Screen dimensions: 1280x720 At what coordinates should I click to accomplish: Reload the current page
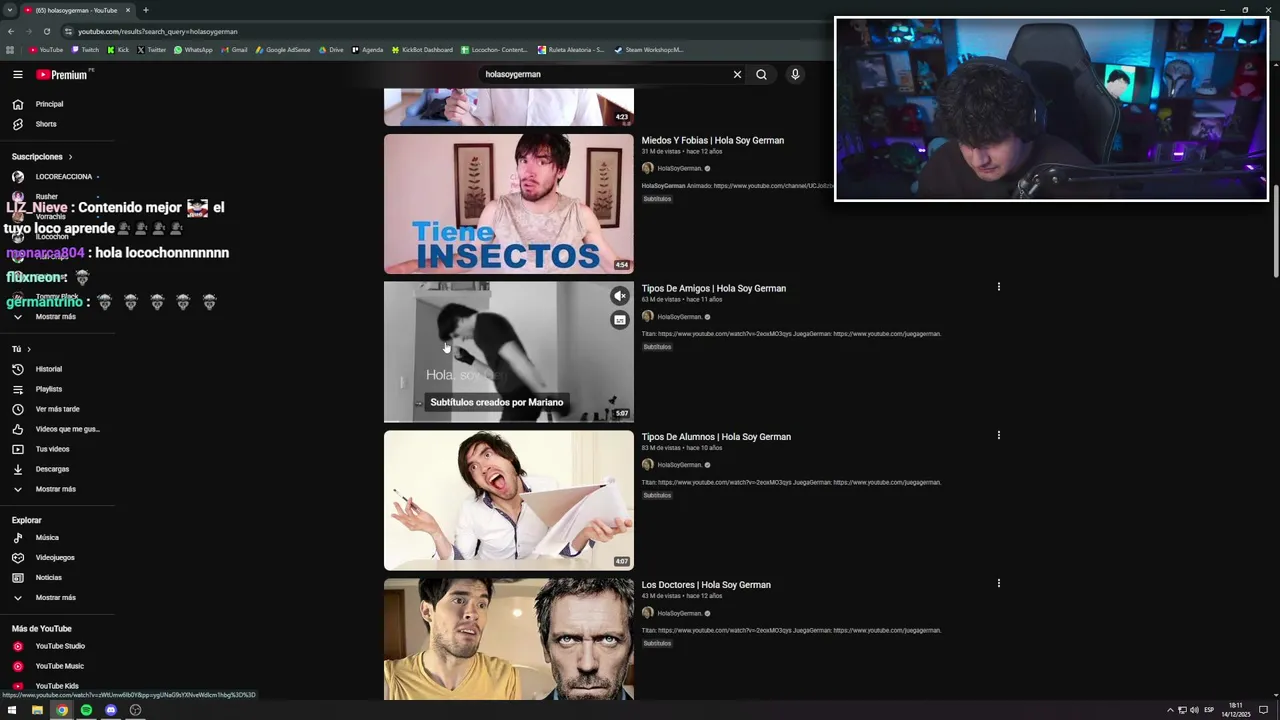pyautogui.click(x=46, y=31)
